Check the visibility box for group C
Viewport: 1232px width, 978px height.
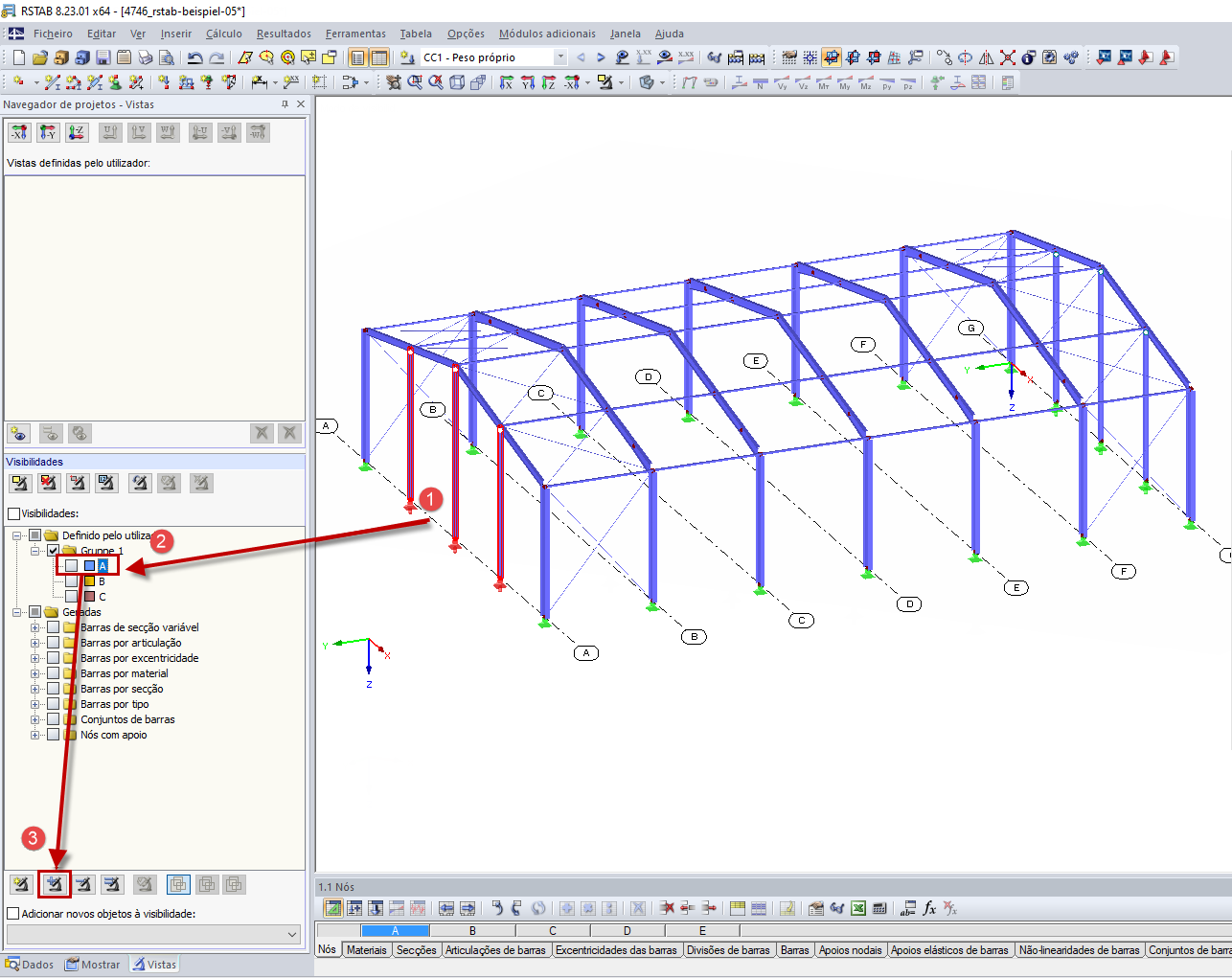point(71,597)
